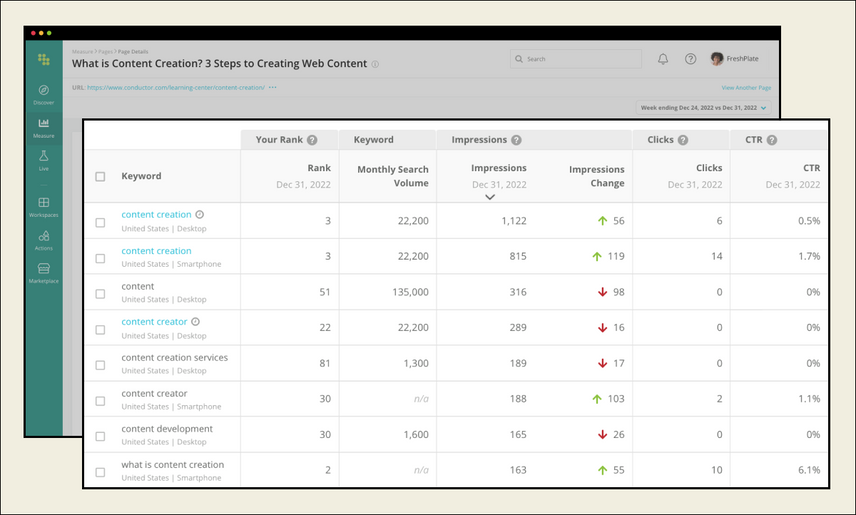Click the circle icon beside content creator Desktop
The image size is (856, 515).
click(x=195, y=322)
